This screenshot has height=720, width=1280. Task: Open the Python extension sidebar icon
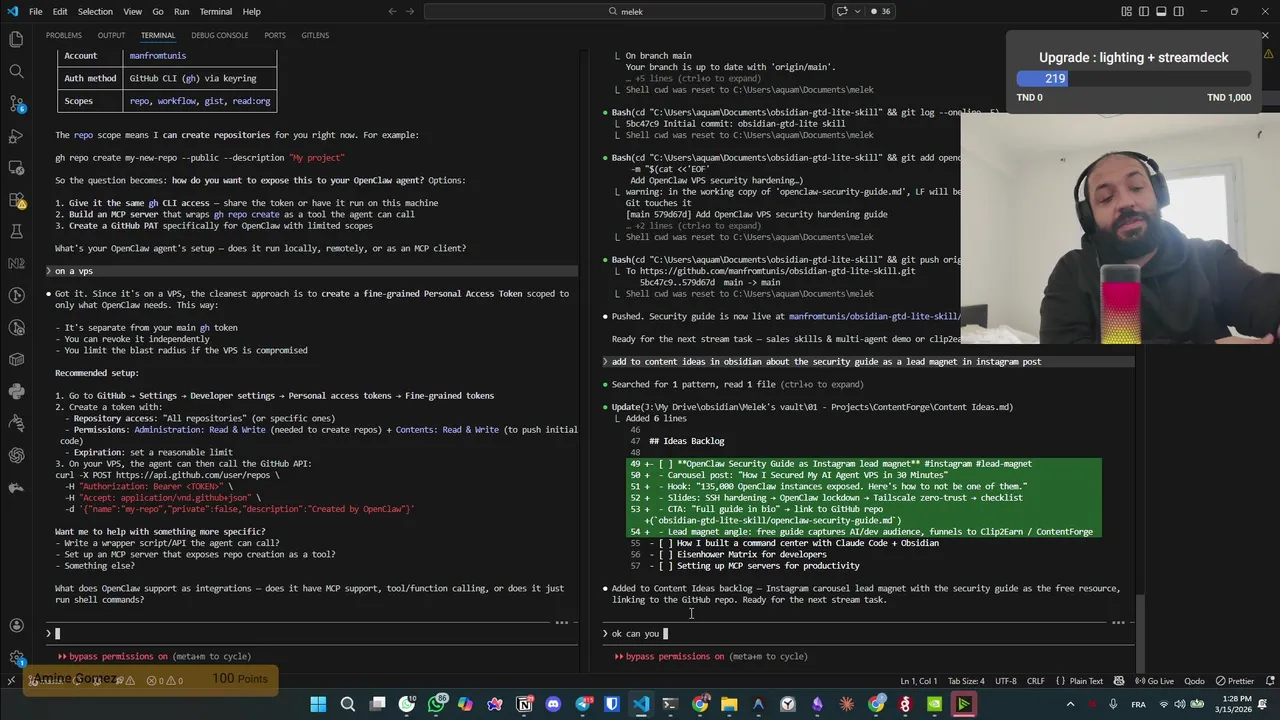coord(16,391)
